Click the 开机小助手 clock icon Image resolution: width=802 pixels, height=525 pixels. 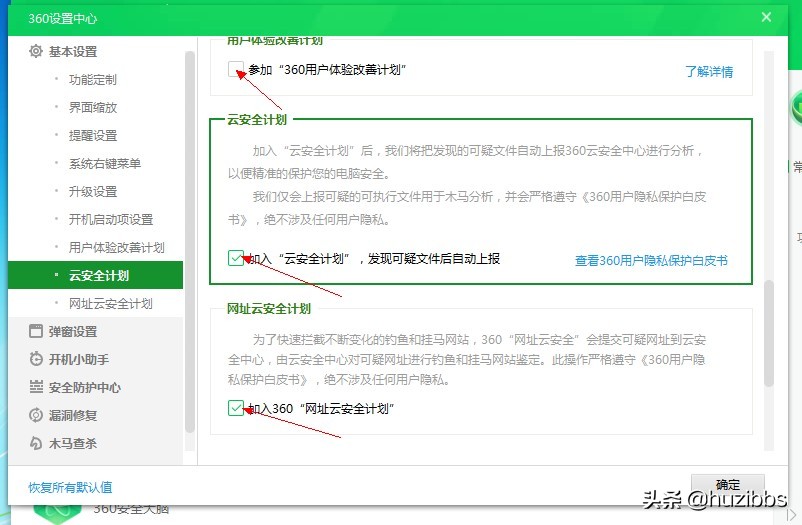tap(36, 359)
